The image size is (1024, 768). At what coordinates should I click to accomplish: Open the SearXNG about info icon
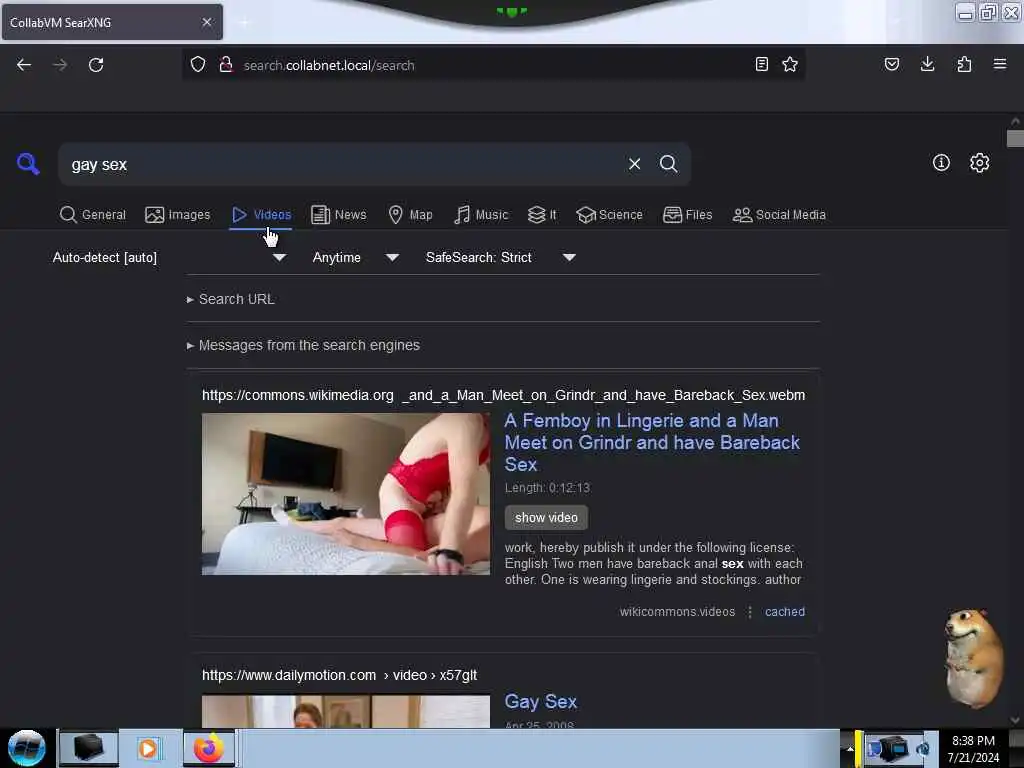click(941, 163)
